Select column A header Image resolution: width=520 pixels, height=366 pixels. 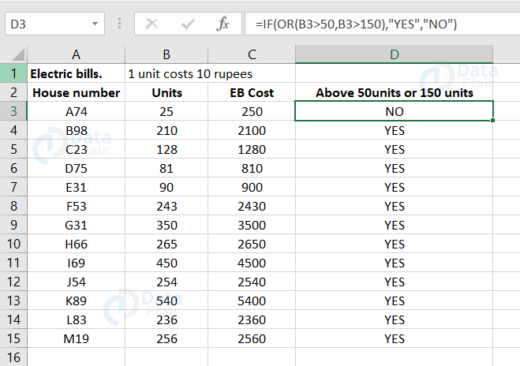pos(76,54)
